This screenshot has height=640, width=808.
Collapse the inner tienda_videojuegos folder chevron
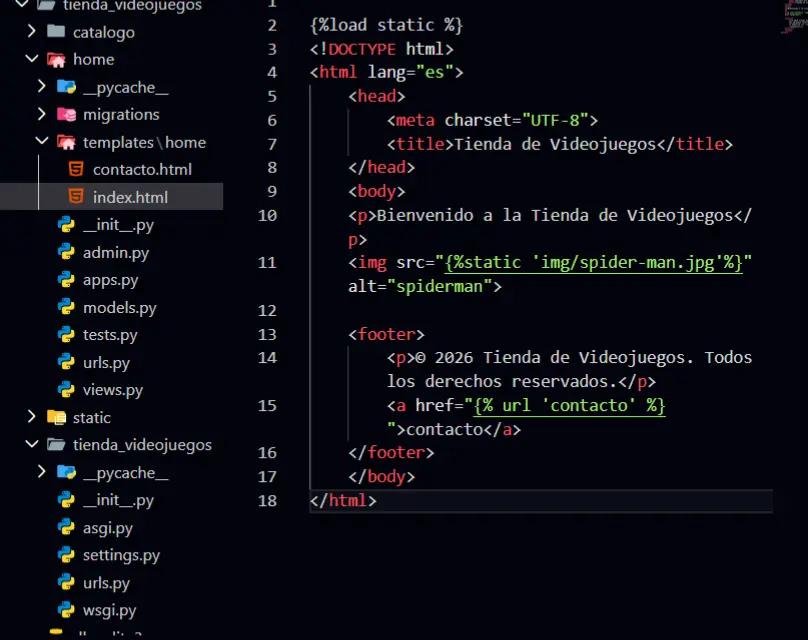(x=32, y=444)
